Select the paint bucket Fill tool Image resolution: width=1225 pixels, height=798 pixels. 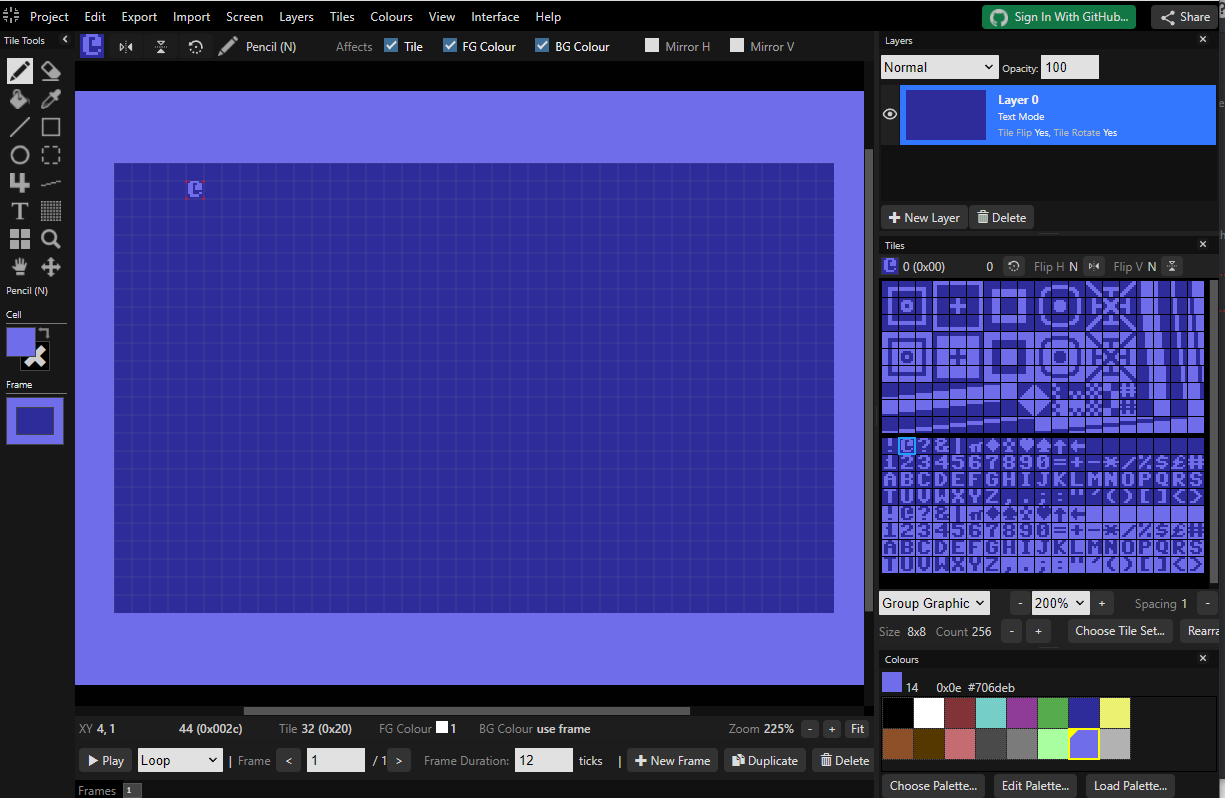pos(19,99)
